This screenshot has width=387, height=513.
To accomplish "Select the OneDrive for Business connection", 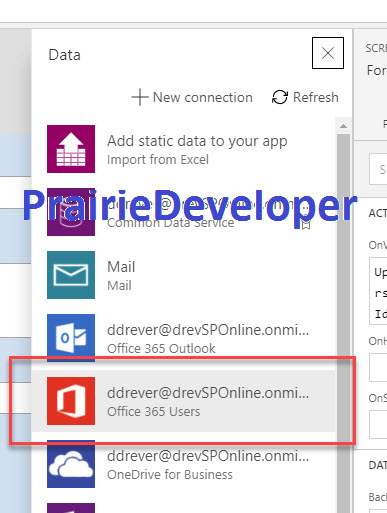I will point(183,464).
